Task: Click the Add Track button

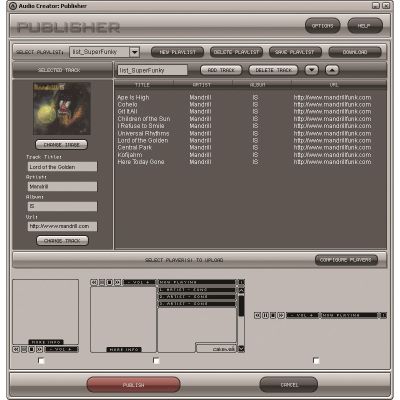Action: tap(221, 70)
